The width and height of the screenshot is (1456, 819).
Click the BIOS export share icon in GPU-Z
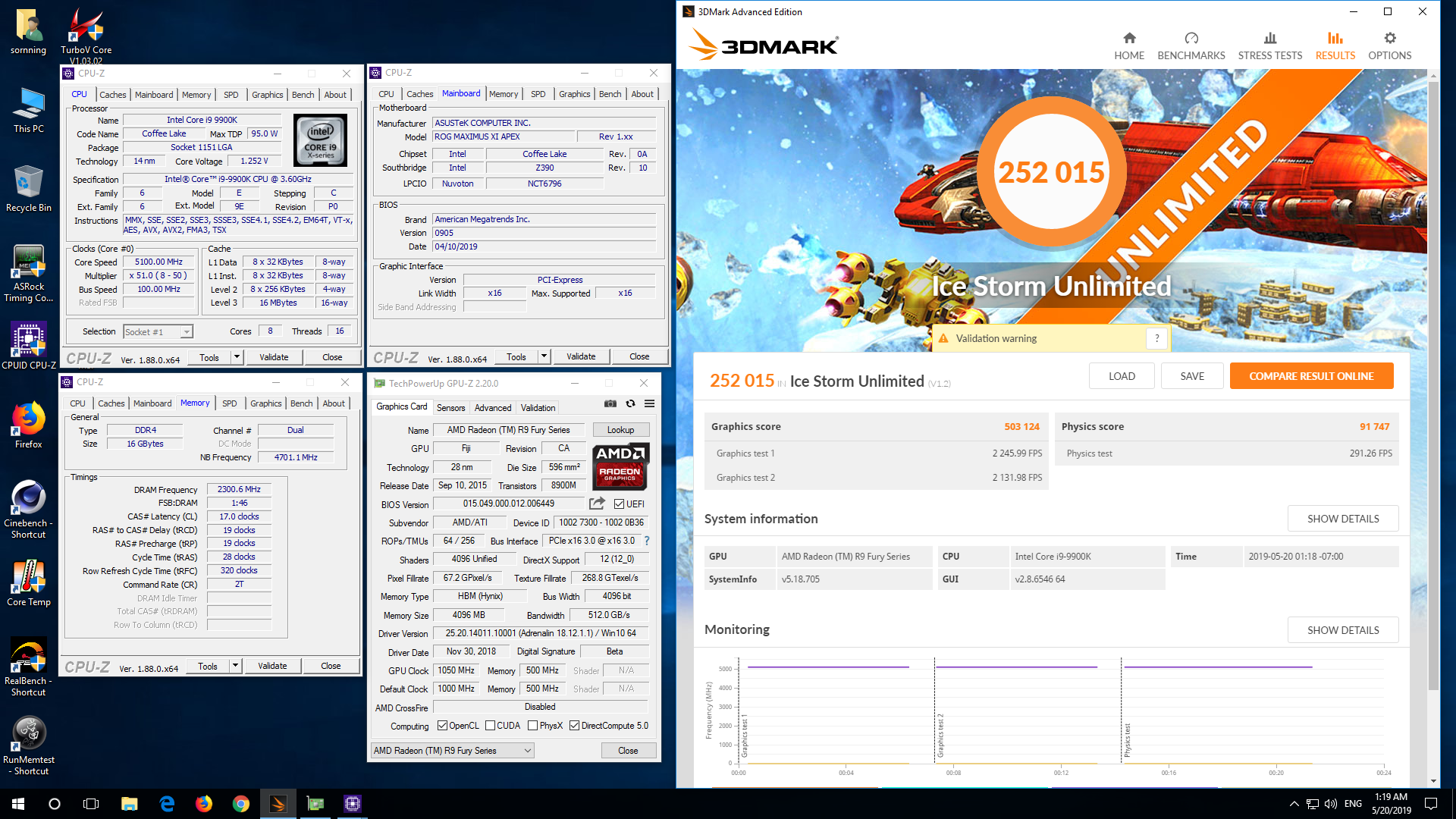pyautogui.click(x=598, y=503)
